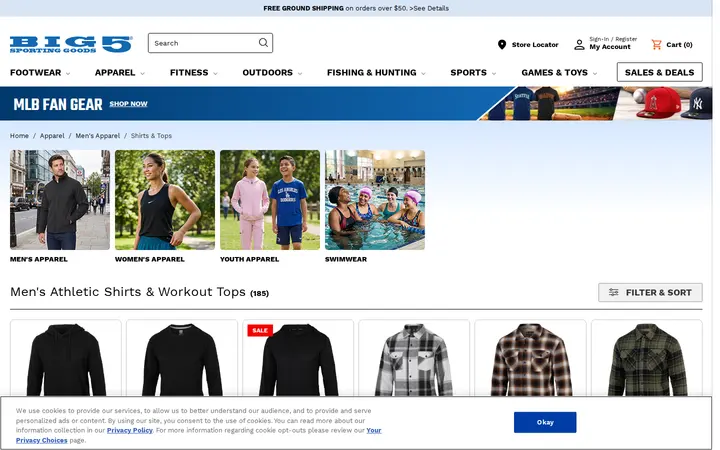Open the FISHING & HUNTING menu
This screenshot has width=720, height=450.
(x=371, y=73)
